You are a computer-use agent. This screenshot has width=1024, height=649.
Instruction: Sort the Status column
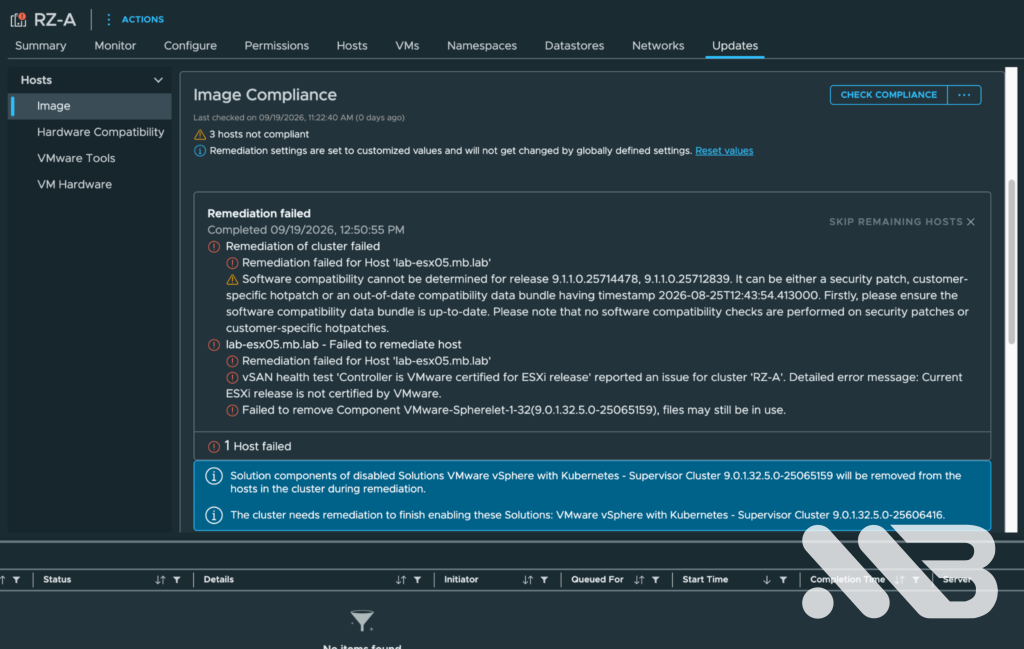(x=160, y=580)
